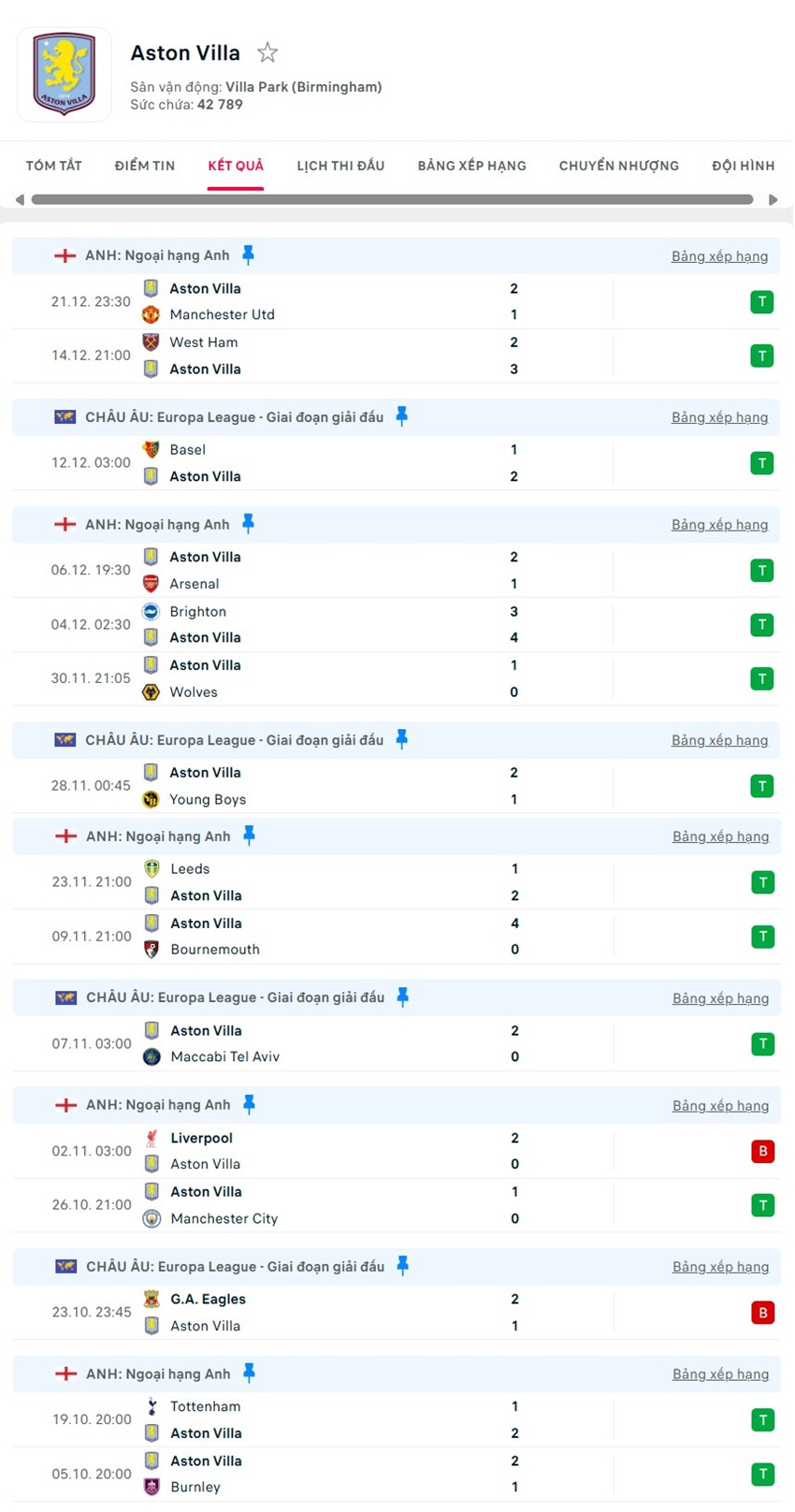Click the West Ham team crest icon

click(151, 342)
